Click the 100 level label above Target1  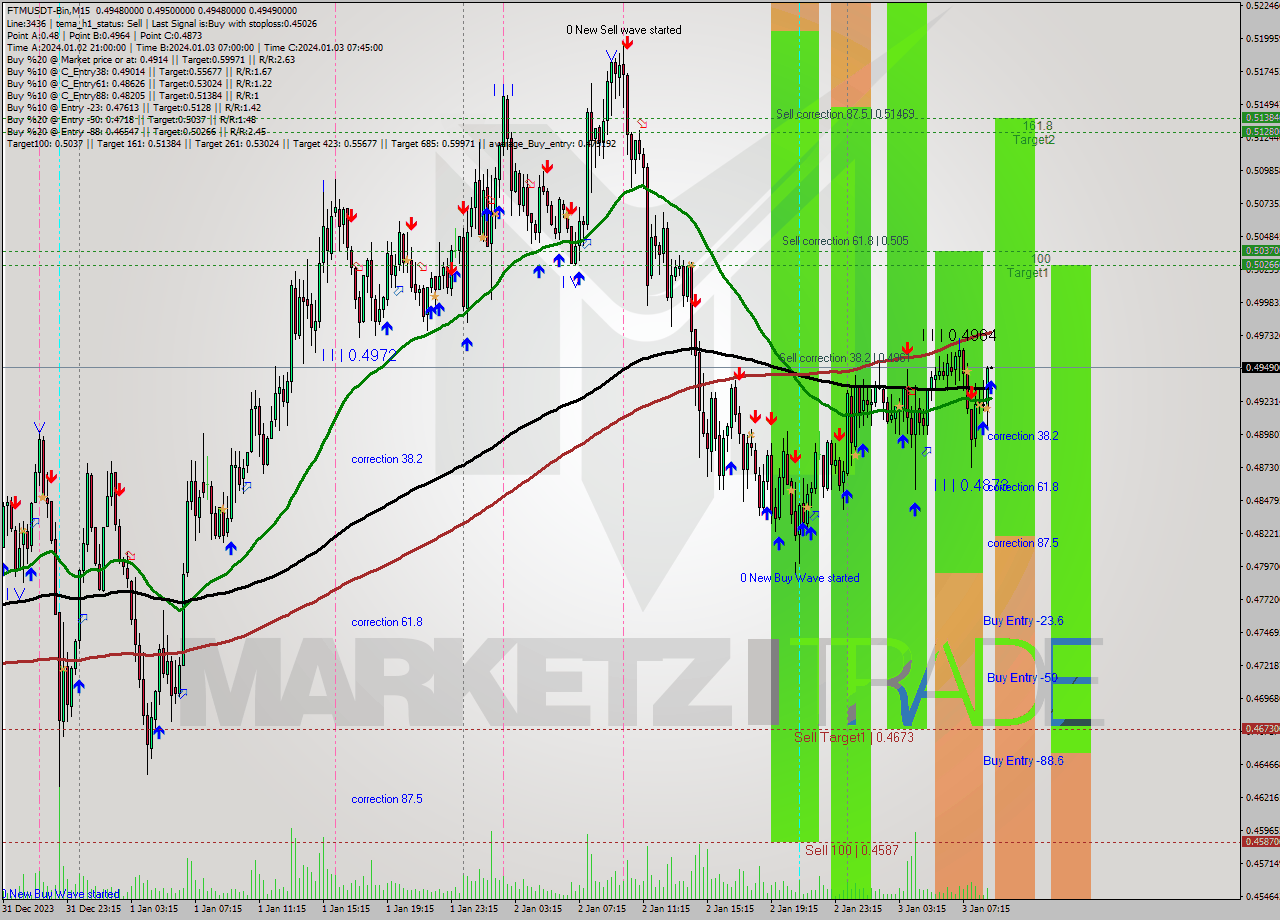click(x=1041, y=258)
